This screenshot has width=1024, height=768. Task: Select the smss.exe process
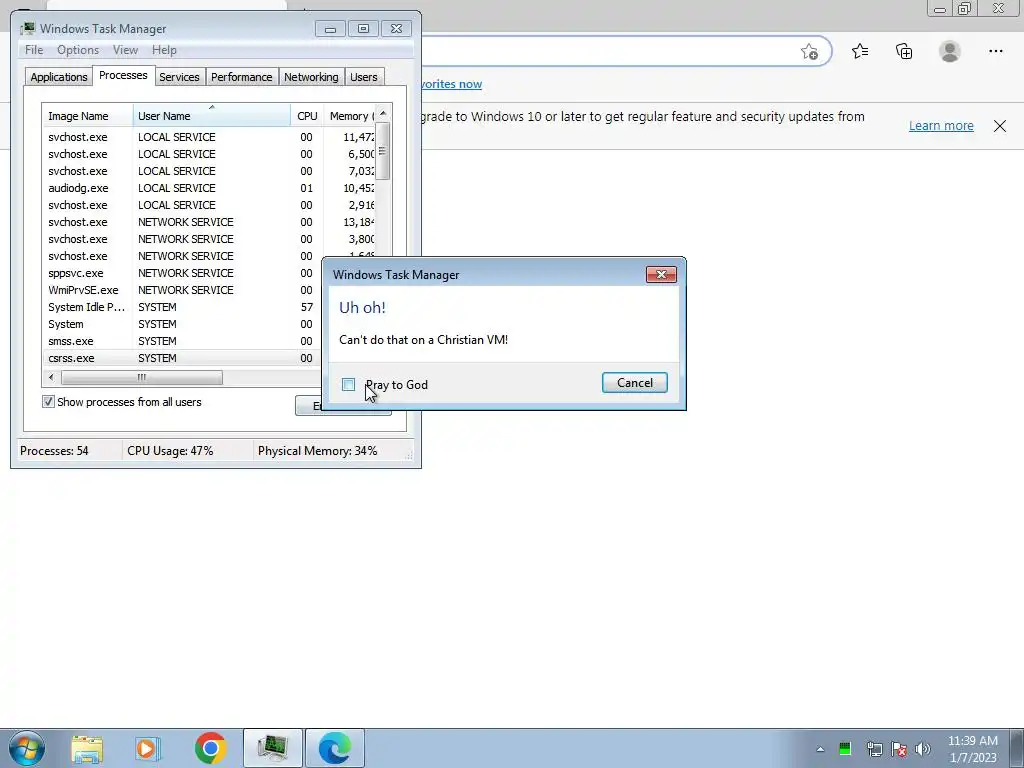pos(182,341)
